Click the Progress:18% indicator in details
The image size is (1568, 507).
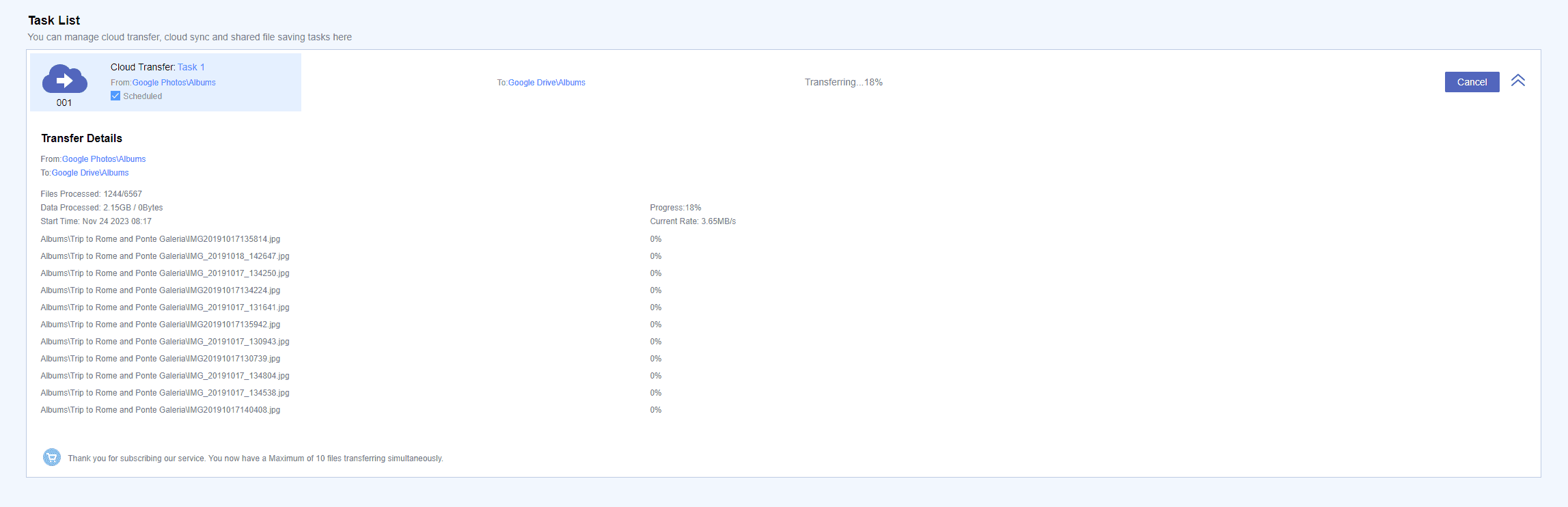675,208
